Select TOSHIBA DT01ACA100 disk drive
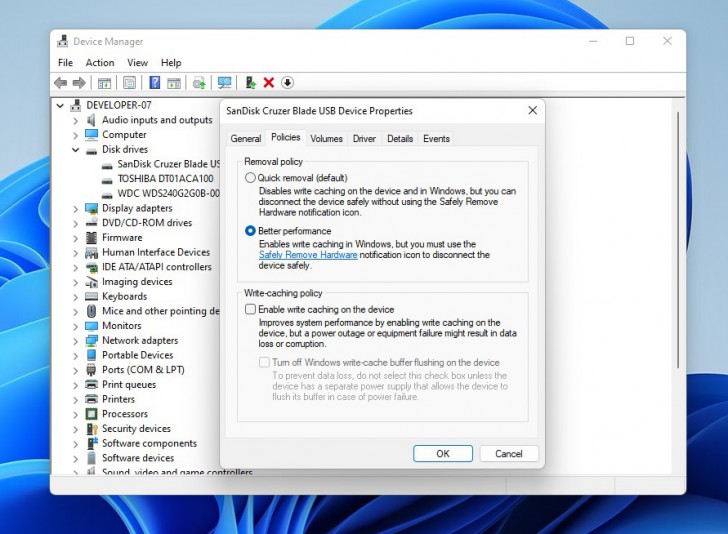728x534 pixels. (165, 179)
